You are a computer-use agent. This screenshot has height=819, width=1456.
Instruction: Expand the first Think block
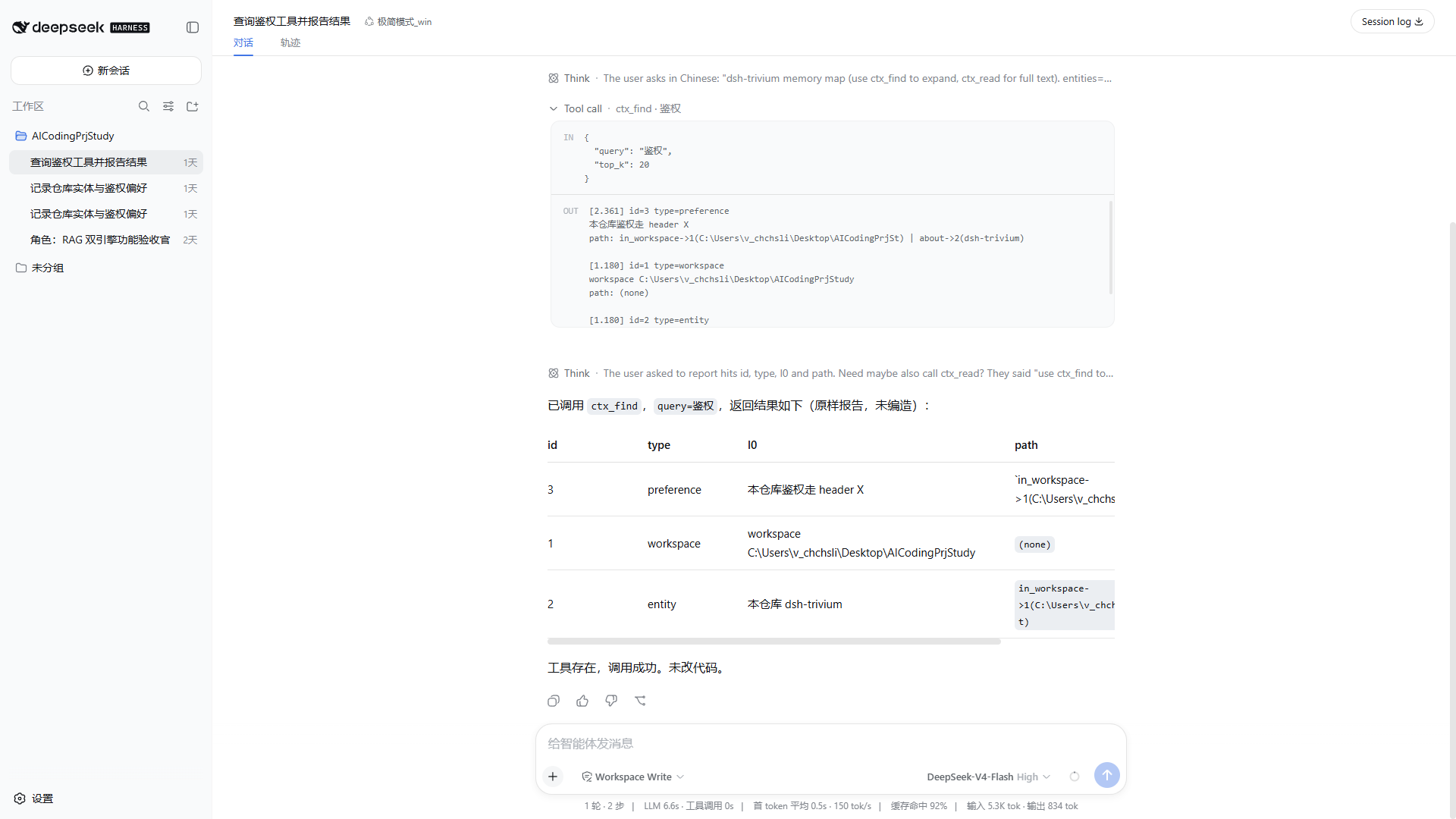830,78
